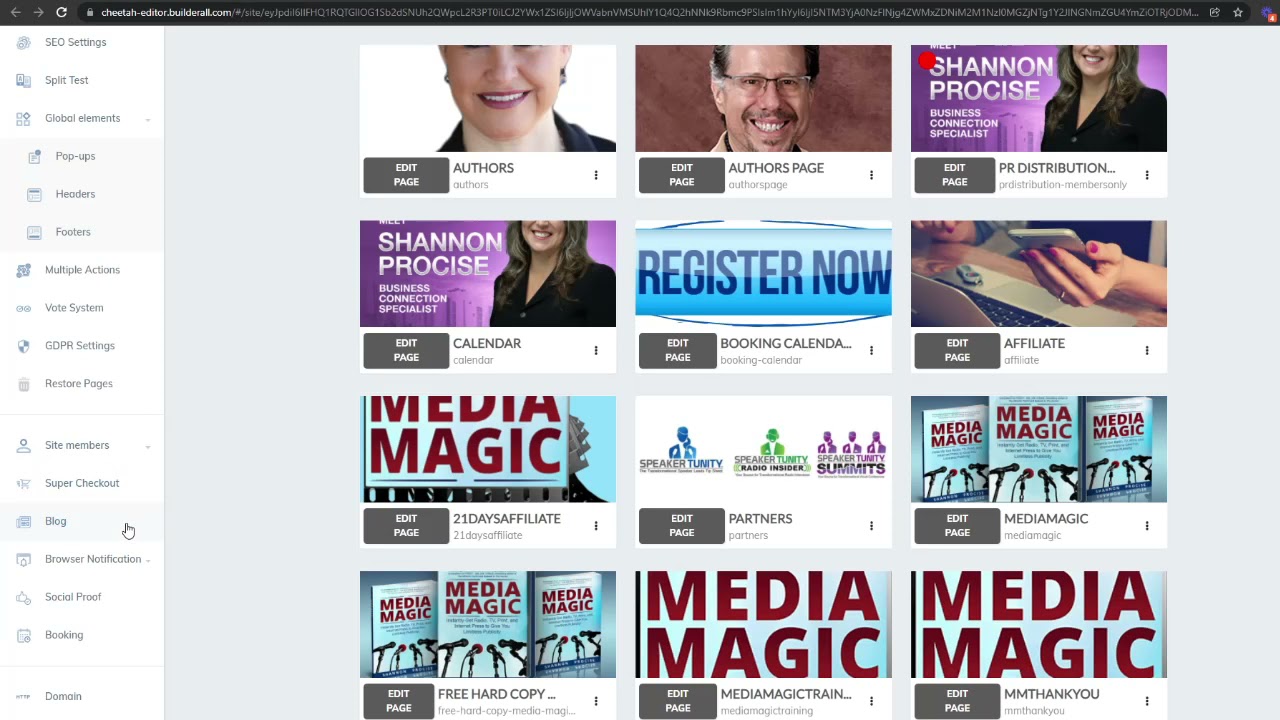
Task: Open the MEDIAMAGIC page three-dot menu
Action: (x=1147, y=526)
